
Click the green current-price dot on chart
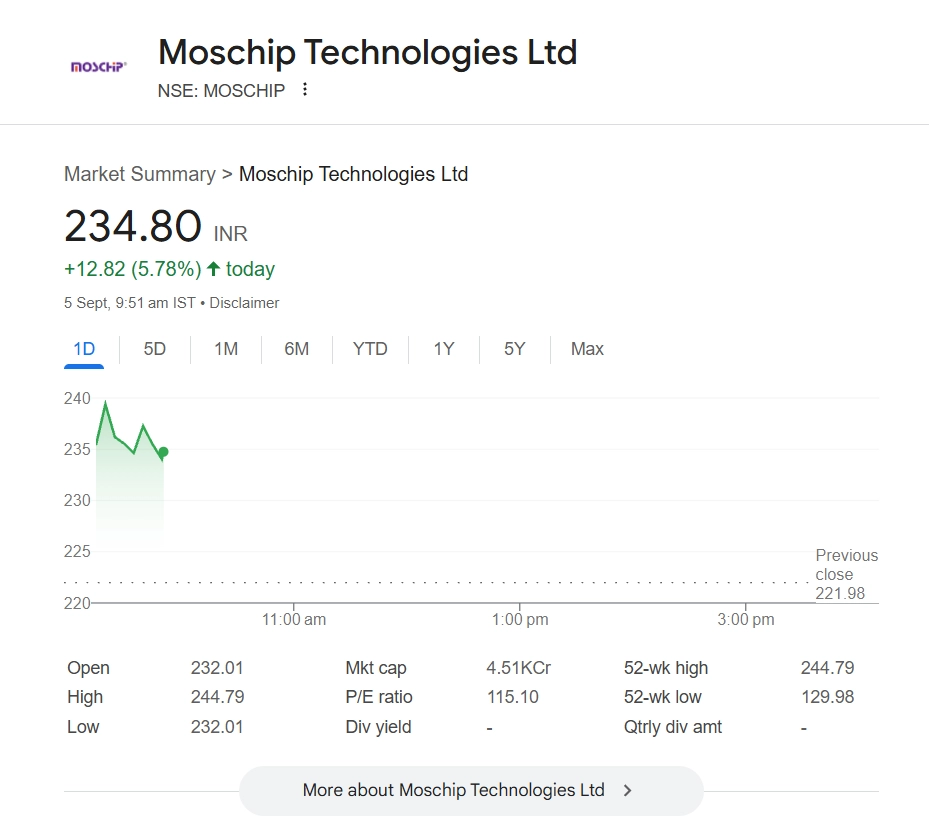(163, 452)
